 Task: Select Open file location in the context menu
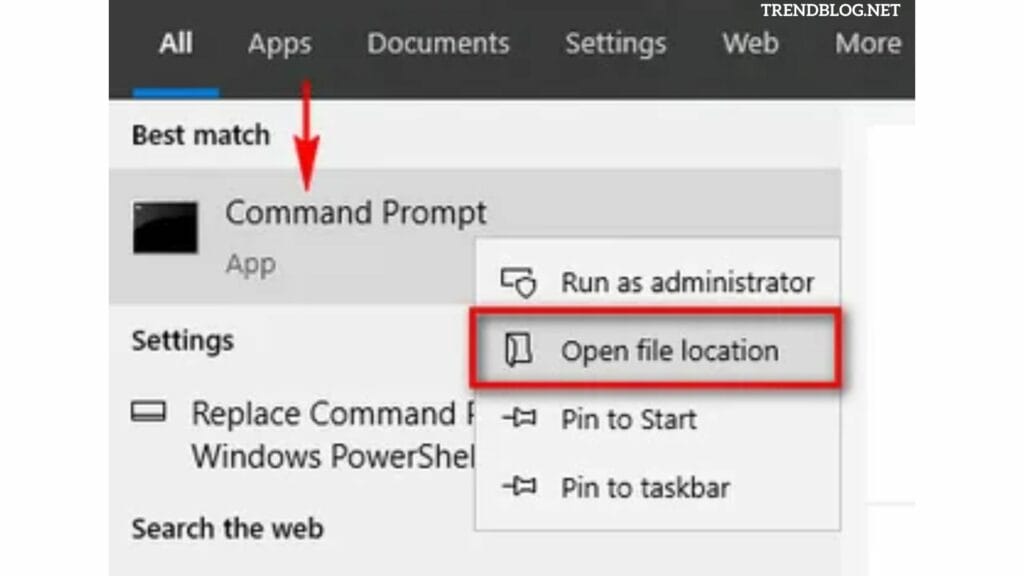coord(670,351)
